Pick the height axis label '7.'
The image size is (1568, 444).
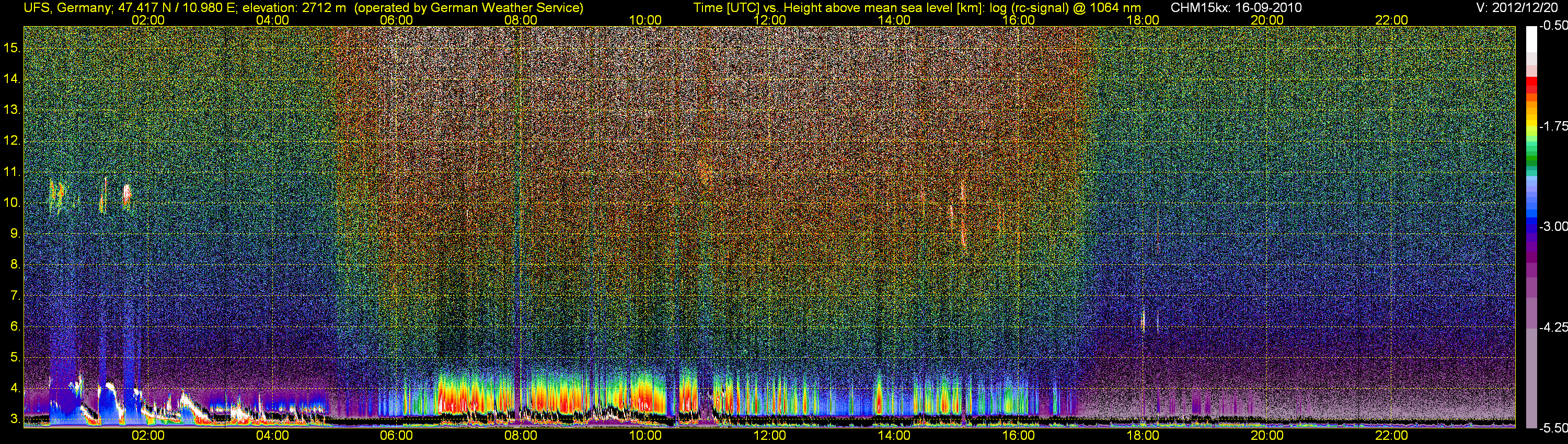point(15,296)
